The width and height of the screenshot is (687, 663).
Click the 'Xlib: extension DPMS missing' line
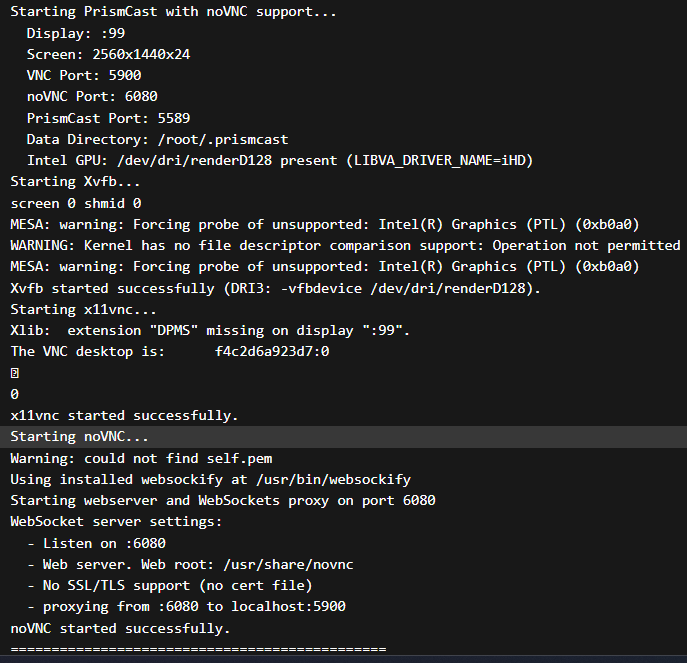(210, 330)
